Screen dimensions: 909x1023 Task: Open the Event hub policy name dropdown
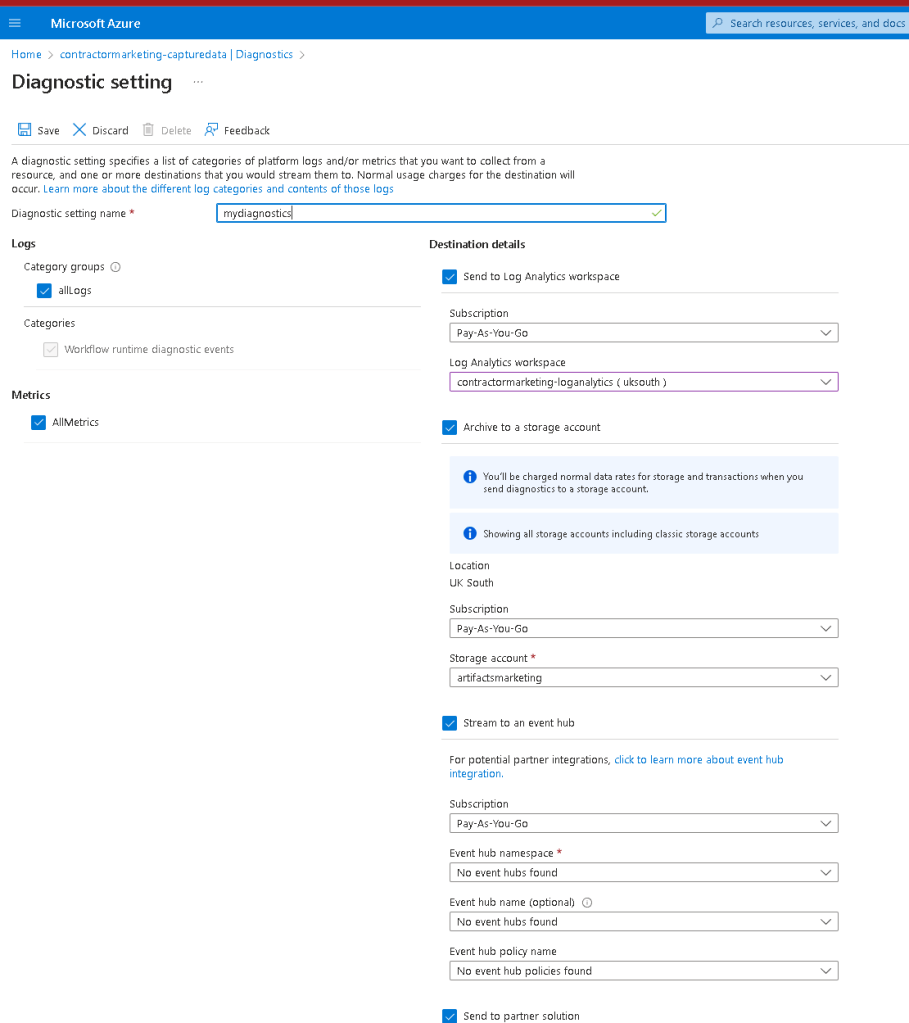click(x=643, y=971)
